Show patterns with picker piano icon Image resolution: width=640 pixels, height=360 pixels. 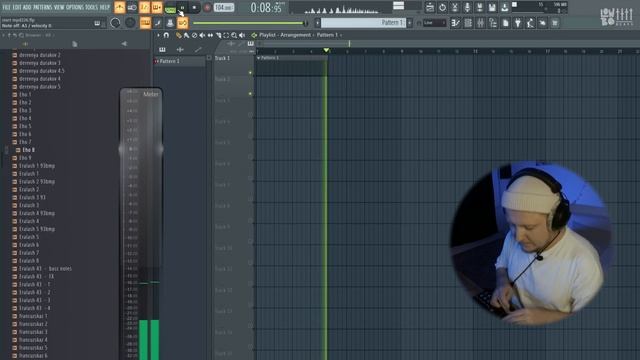pos(162,49)
